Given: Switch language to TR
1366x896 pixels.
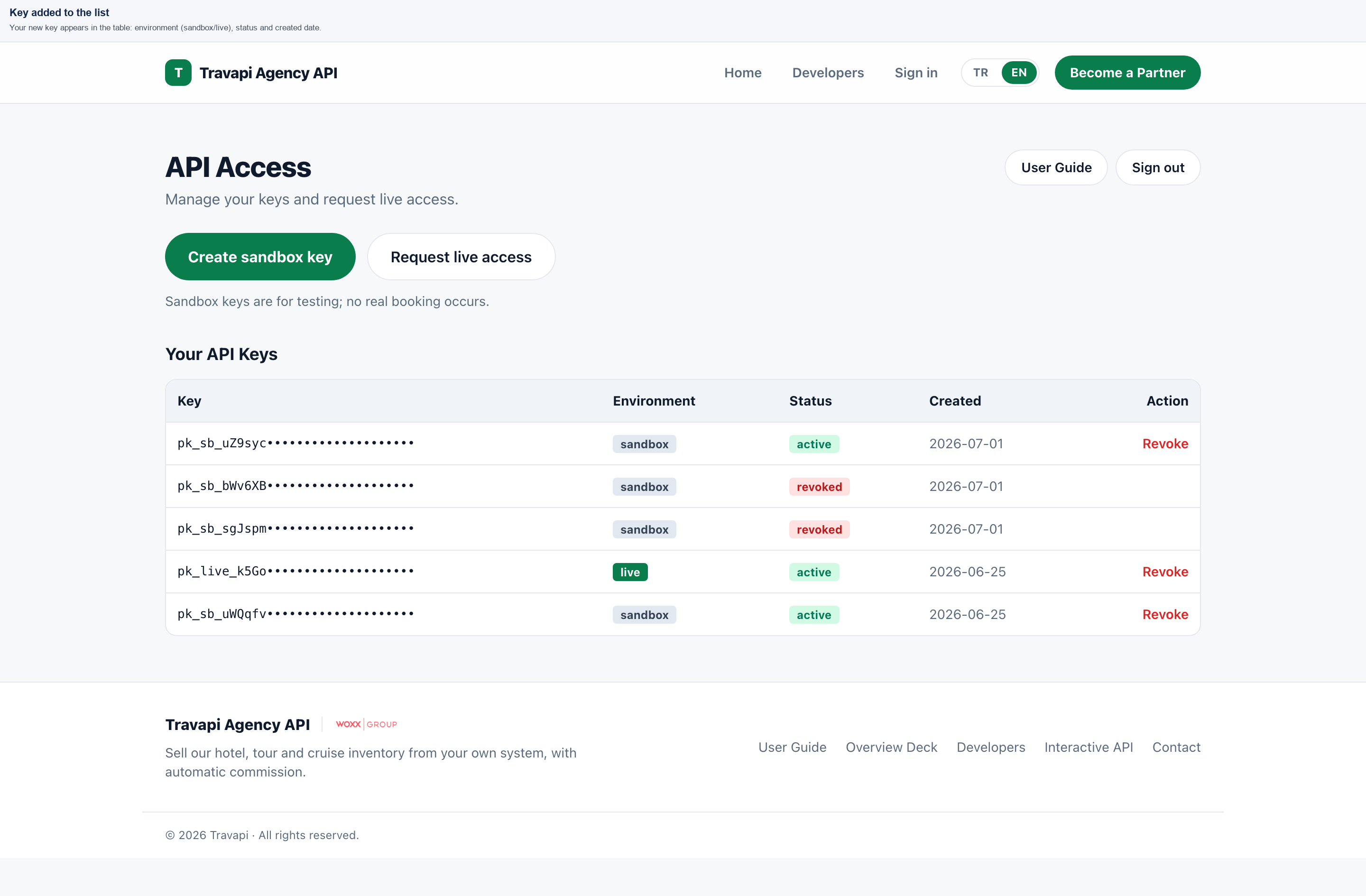Looking at the screenshot, I should click(x=980, y=73).
